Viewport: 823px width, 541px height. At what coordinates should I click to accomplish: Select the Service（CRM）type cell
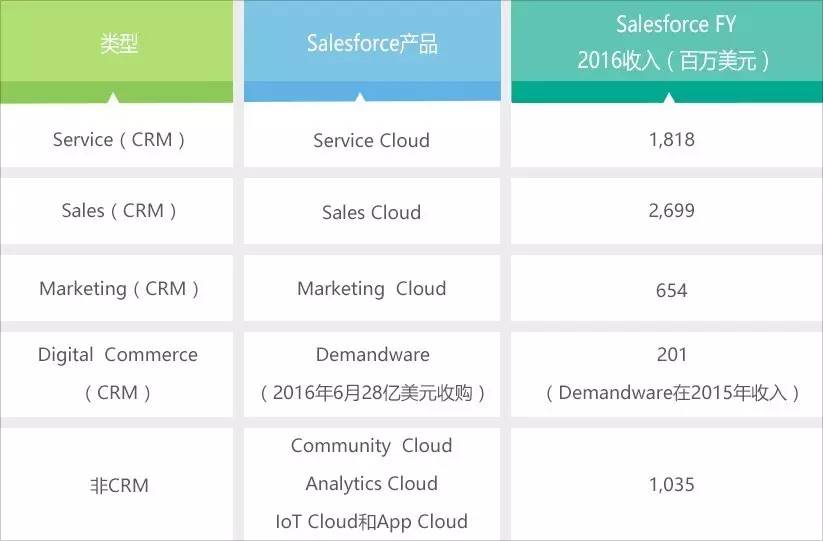tap(118, 139)
